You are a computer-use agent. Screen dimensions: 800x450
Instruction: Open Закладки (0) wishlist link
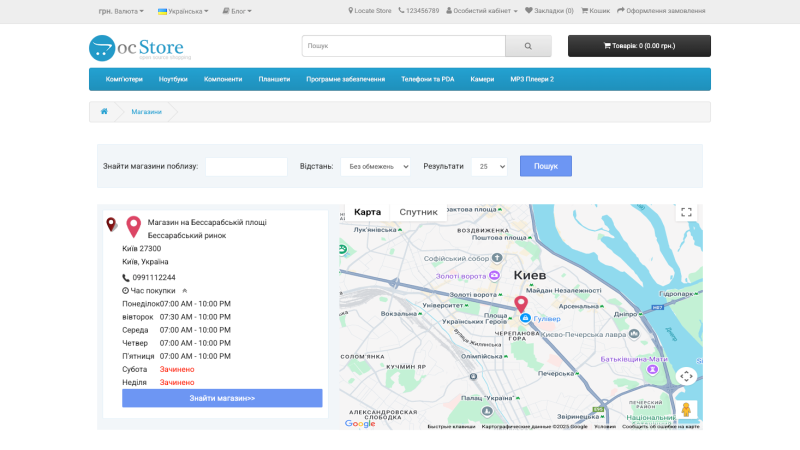tap(549, 11)
